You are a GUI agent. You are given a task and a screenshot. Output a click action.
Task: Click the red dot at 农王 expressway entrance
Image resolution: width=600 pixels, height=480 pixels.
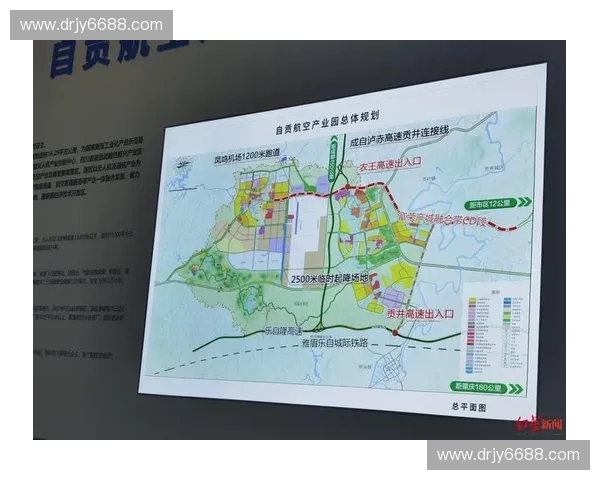point(347,187)
